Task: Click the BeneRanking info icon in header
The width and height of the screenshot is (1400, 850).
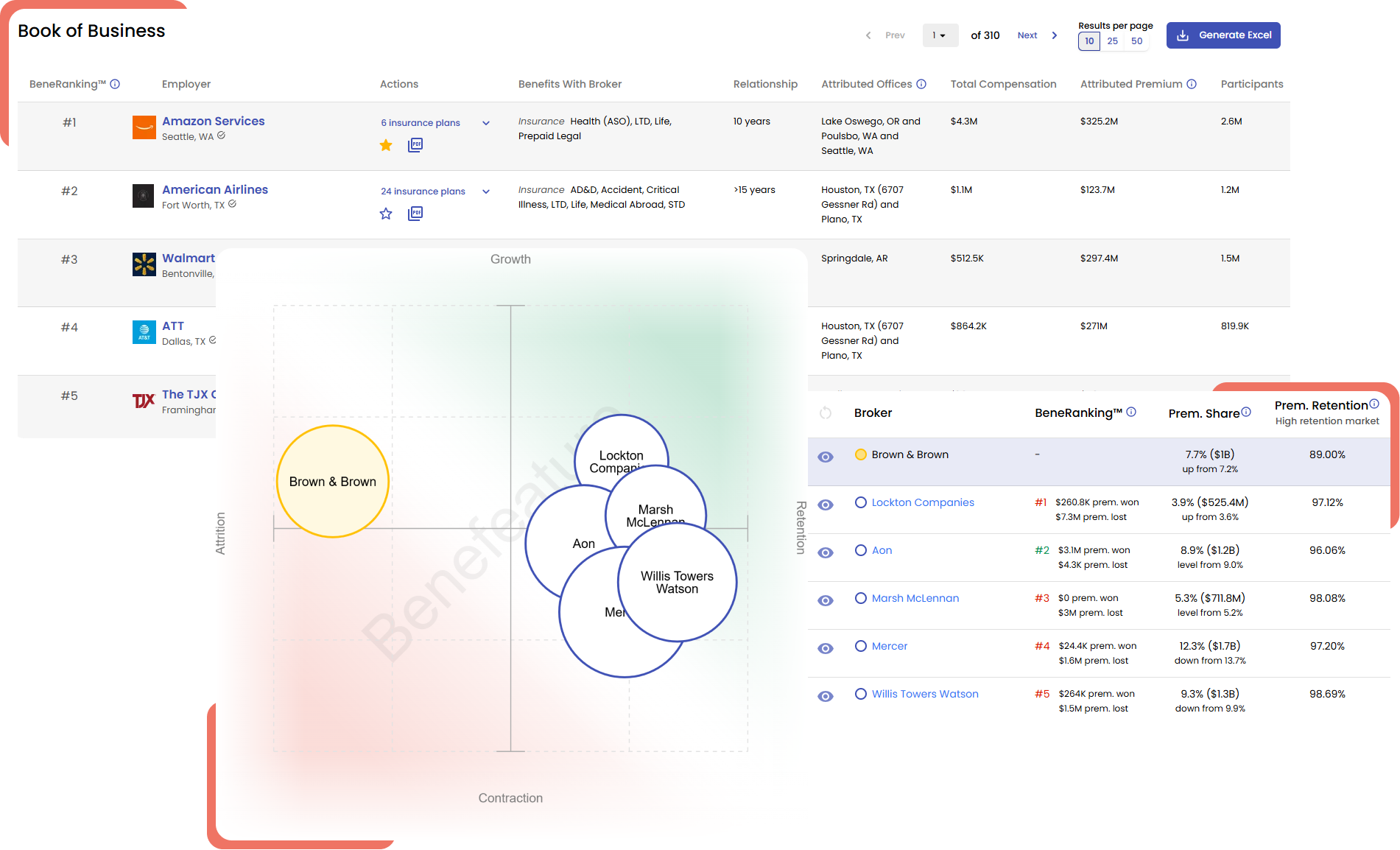Action: pos(115,84)
